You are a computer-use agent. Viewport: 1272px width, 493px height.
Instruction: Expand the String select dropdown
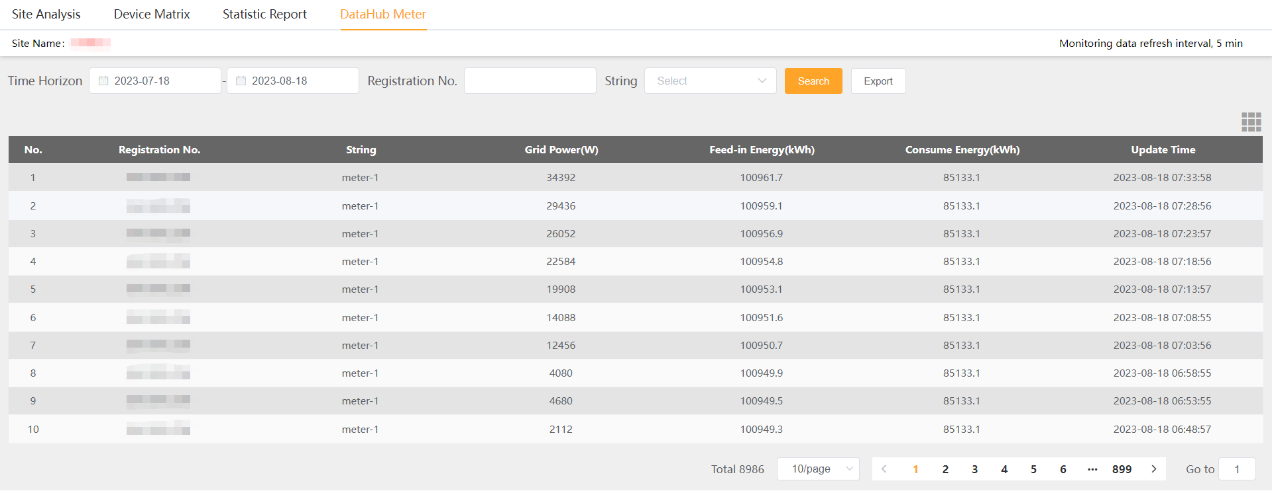710,81
